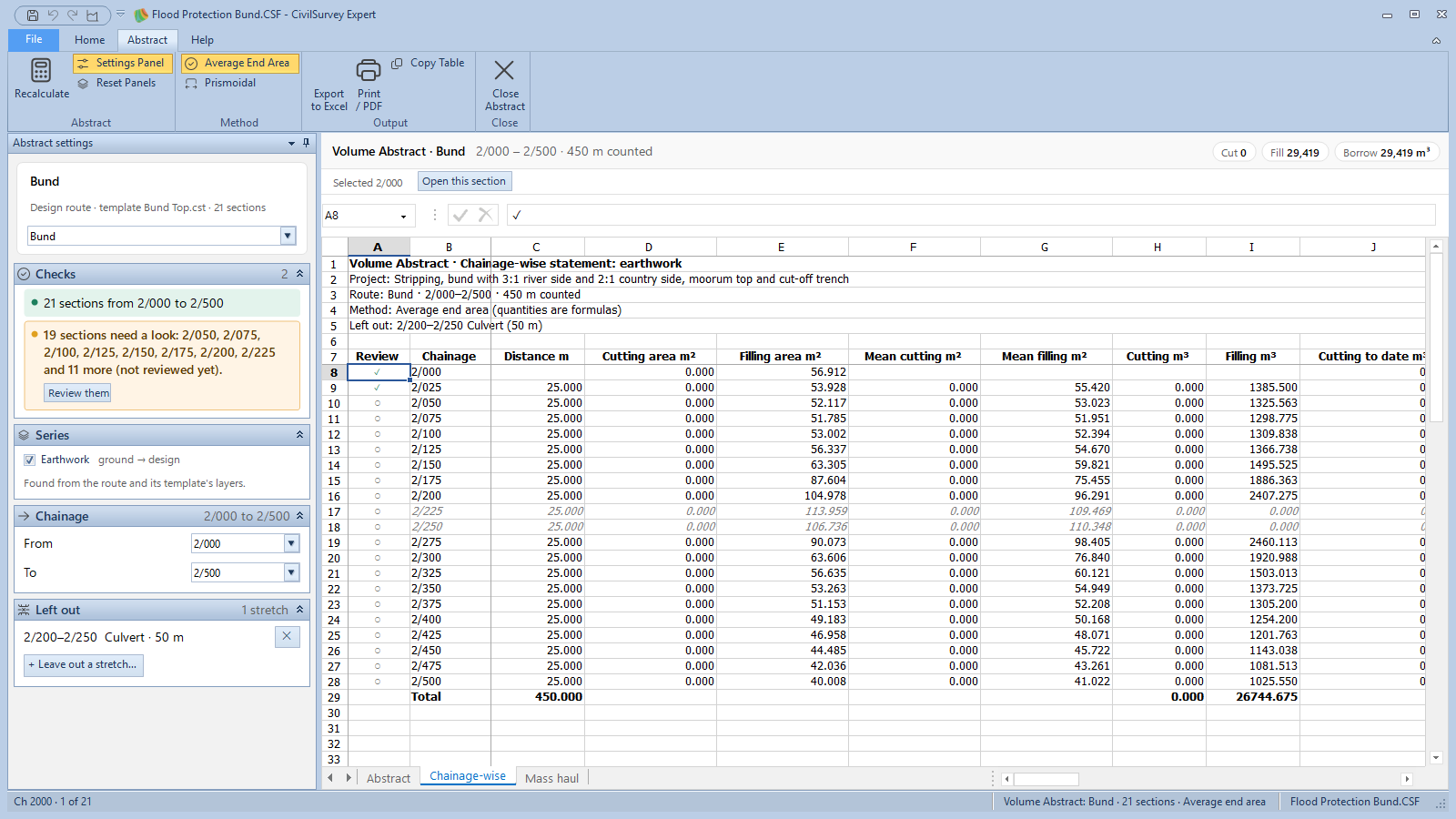
Task: Toggle review mark for chainage 2/050
Action: click(x=378, y=403)
